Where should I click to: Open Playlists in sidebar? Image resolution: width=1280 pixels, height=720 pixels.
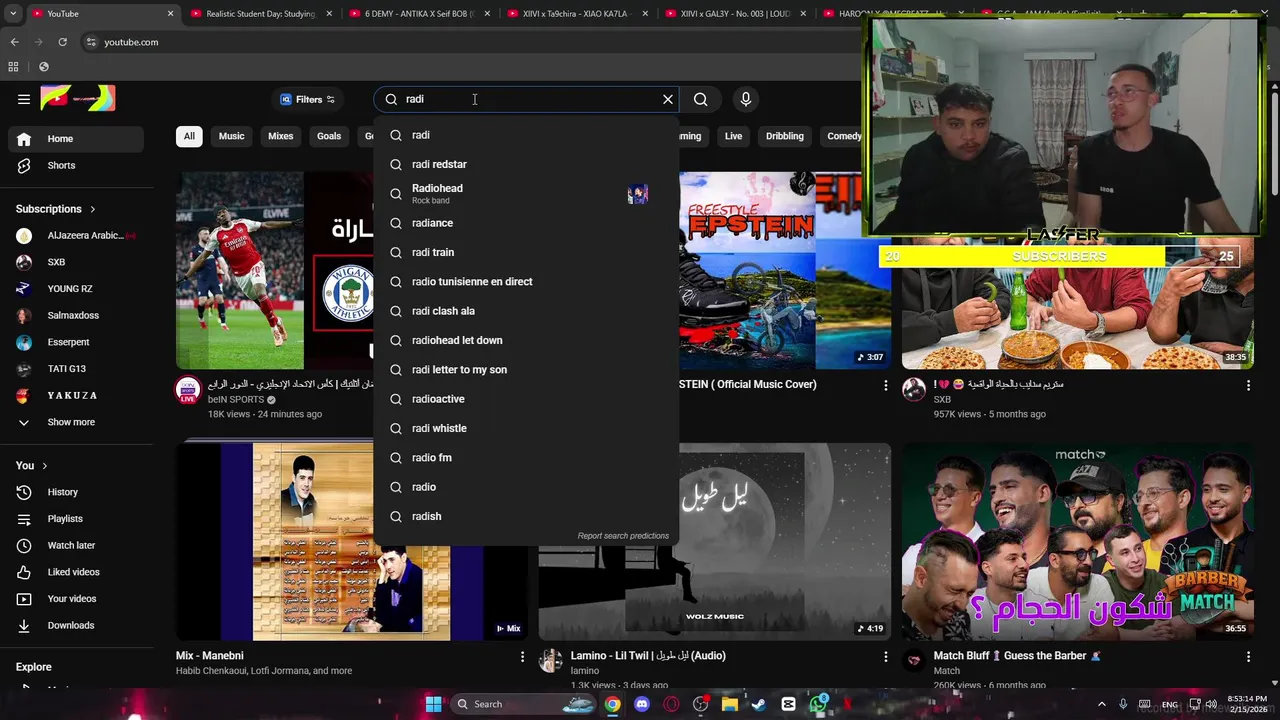76,519
